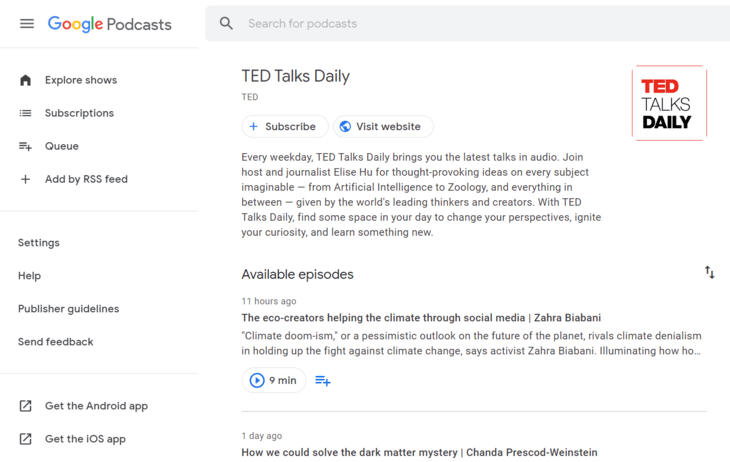730x462 pixels.
Task: Click the Google Podcasts logo
Action: [109, 24]
